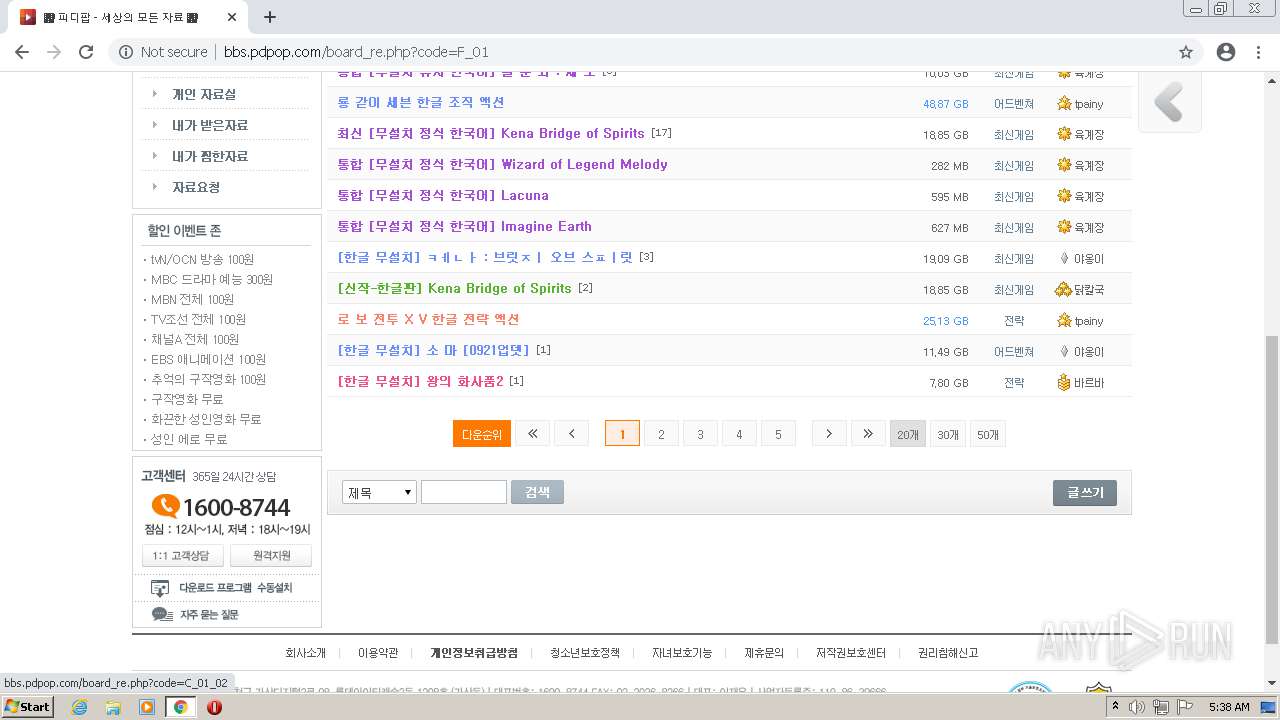Viewport: 1280px width, 720px height.
Task: Open 저작권보호센터 footer link
Action: tap(851, 653)
